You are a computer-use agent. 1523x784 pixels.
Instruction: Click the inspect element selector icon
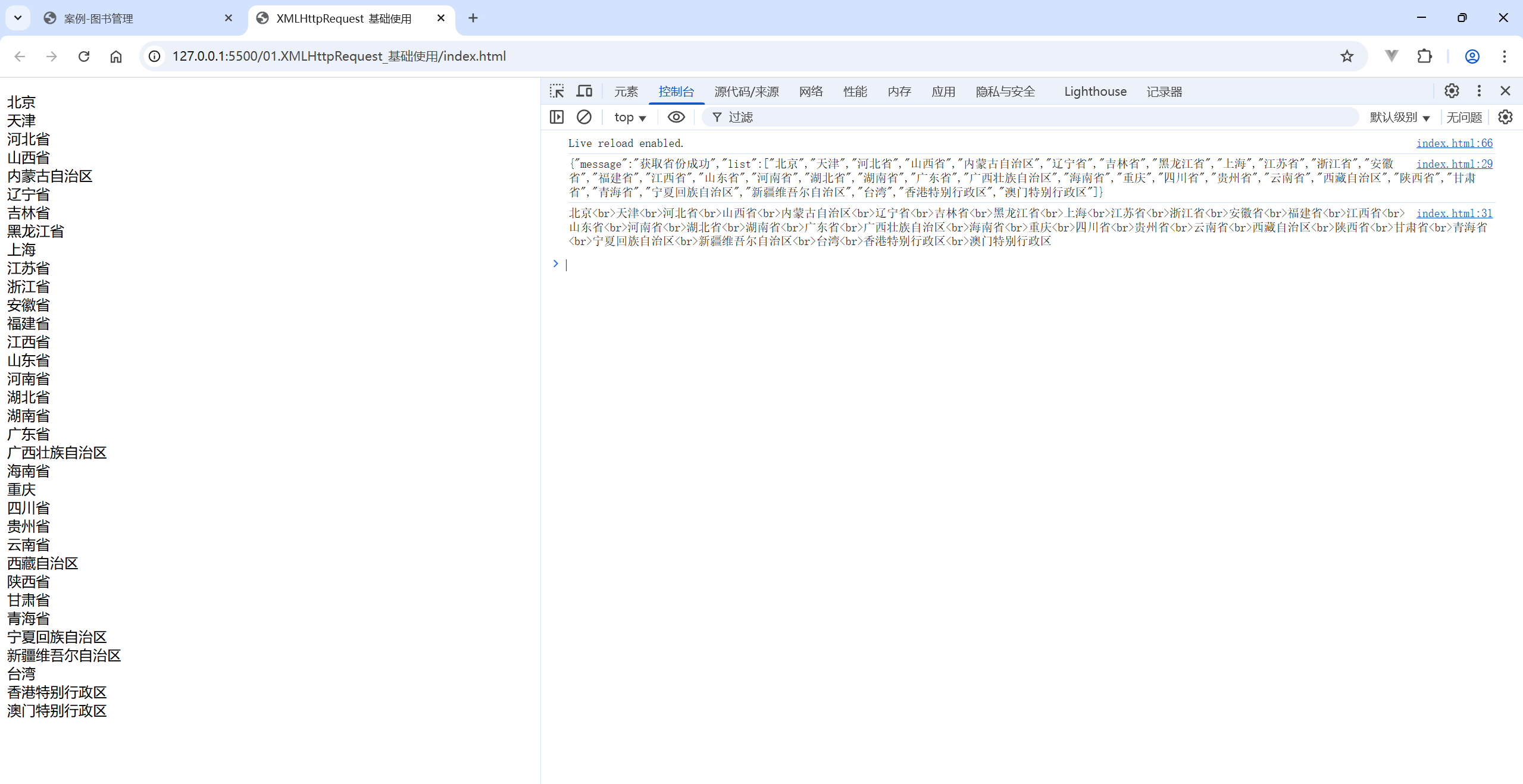pyautogui.click(x=556, y=91)
